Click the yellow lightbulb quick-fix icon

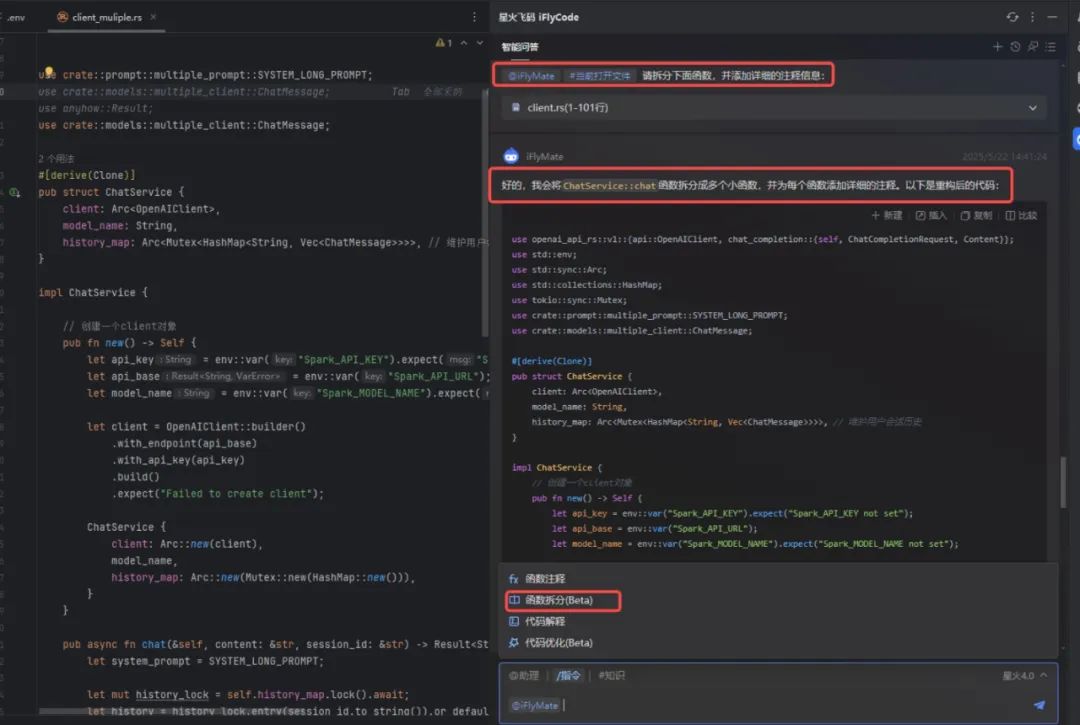49,71
